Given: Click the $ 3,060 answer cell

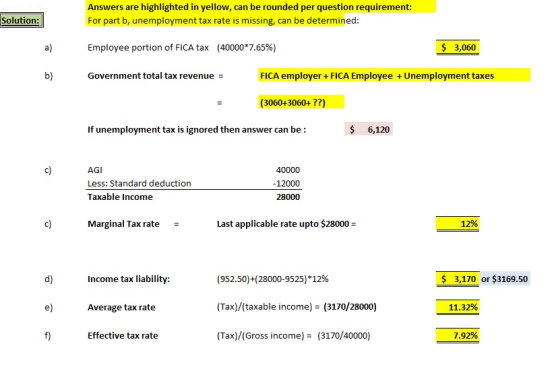Looking at the screenshot, I should (x=458, y=48).
